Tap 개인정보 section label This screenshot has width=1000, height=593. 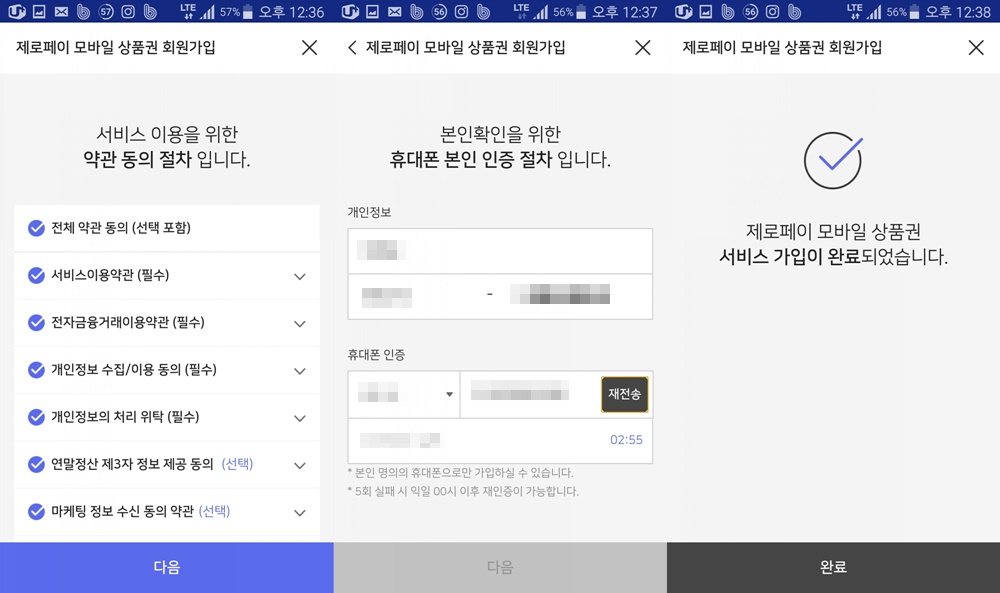(369, 212)
